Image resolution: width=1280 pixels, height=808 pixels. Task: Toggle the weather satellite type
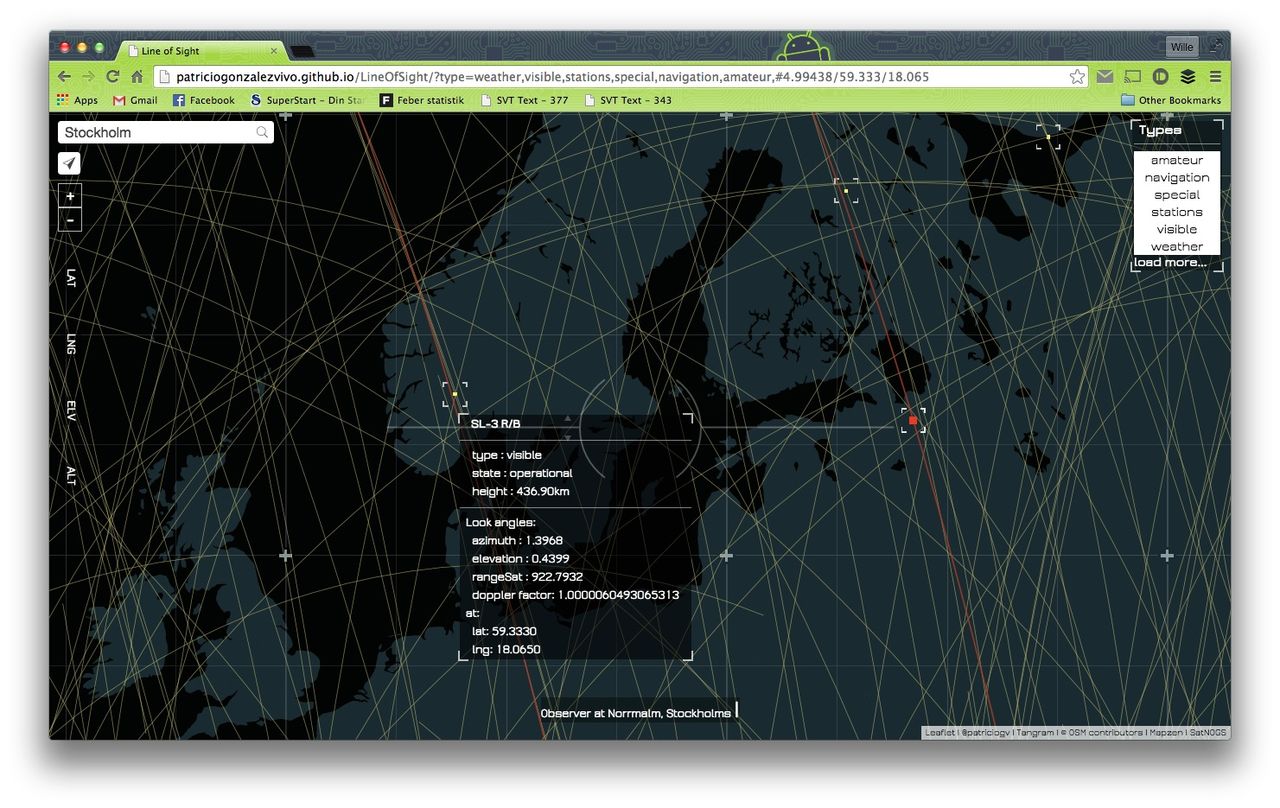tap(1176, 246)
